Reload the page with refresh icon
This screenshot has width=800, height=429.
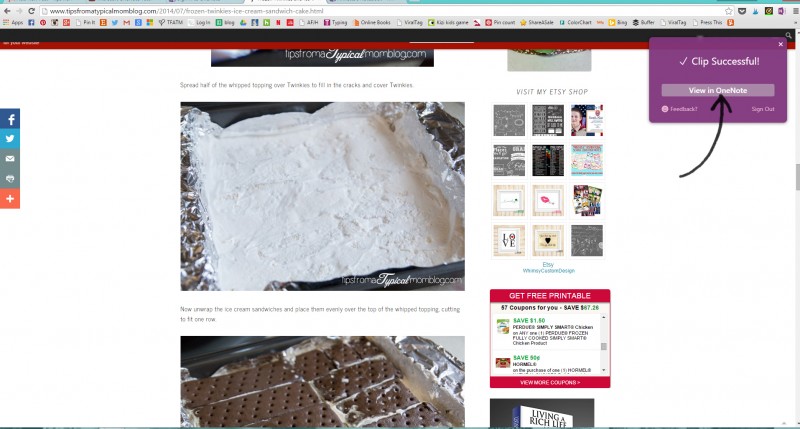click(33, 10)
